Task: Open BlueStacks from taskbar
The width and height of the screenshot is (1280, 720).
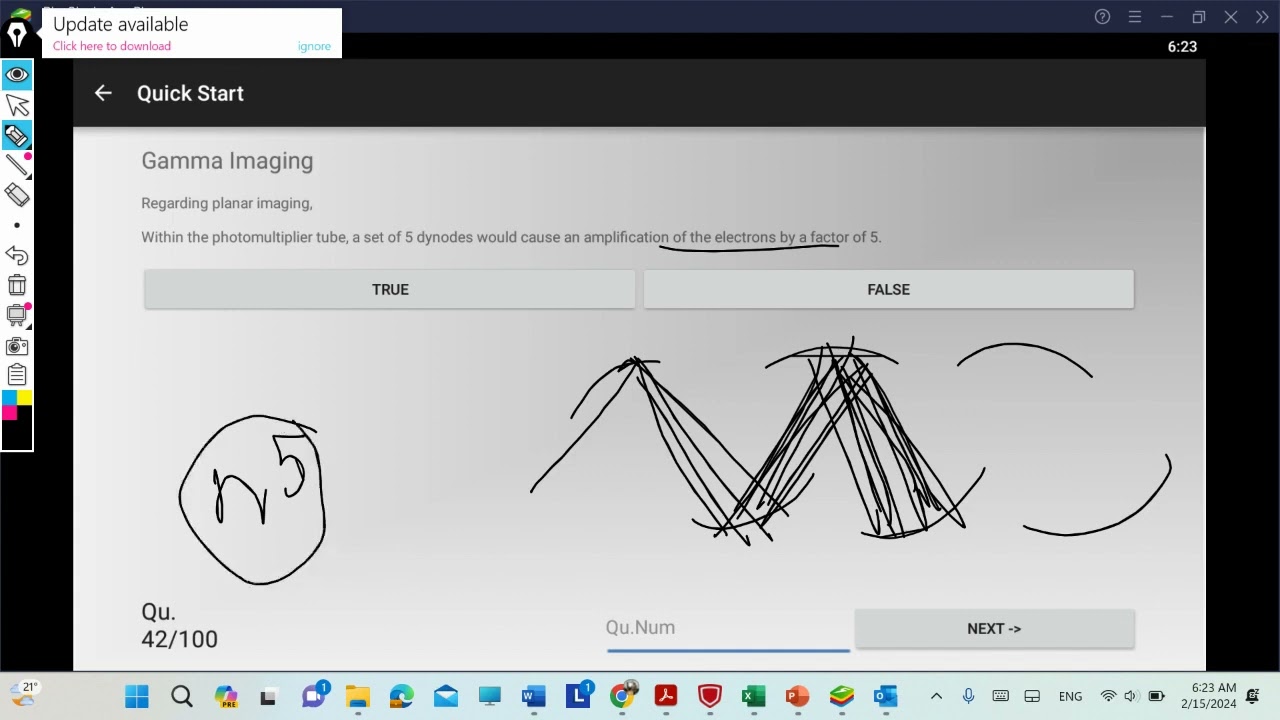Action: coord(842,696)
